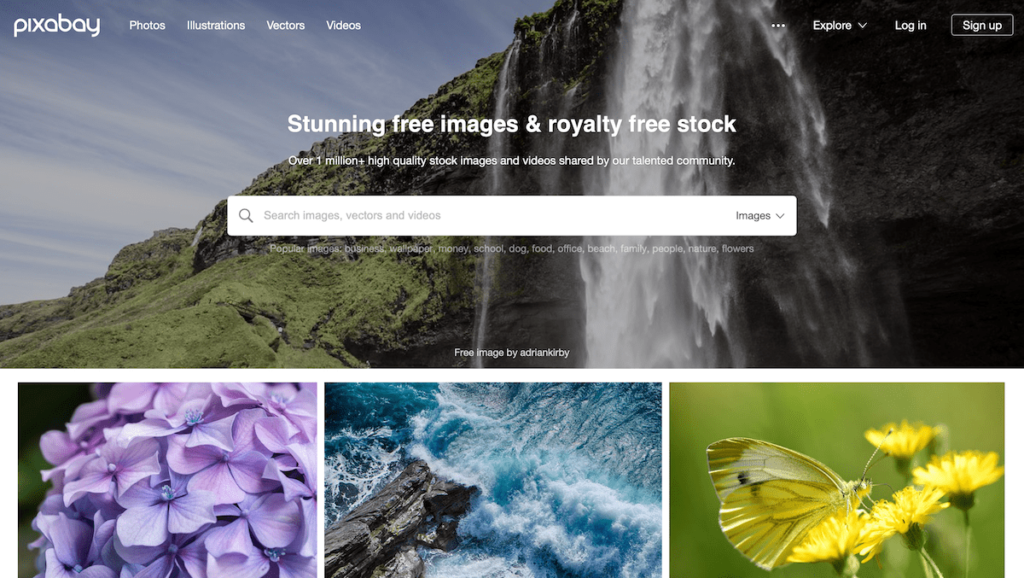Open the ocean waves and rocks thumbnail
Screen dimensions: 1024x578
493,480
